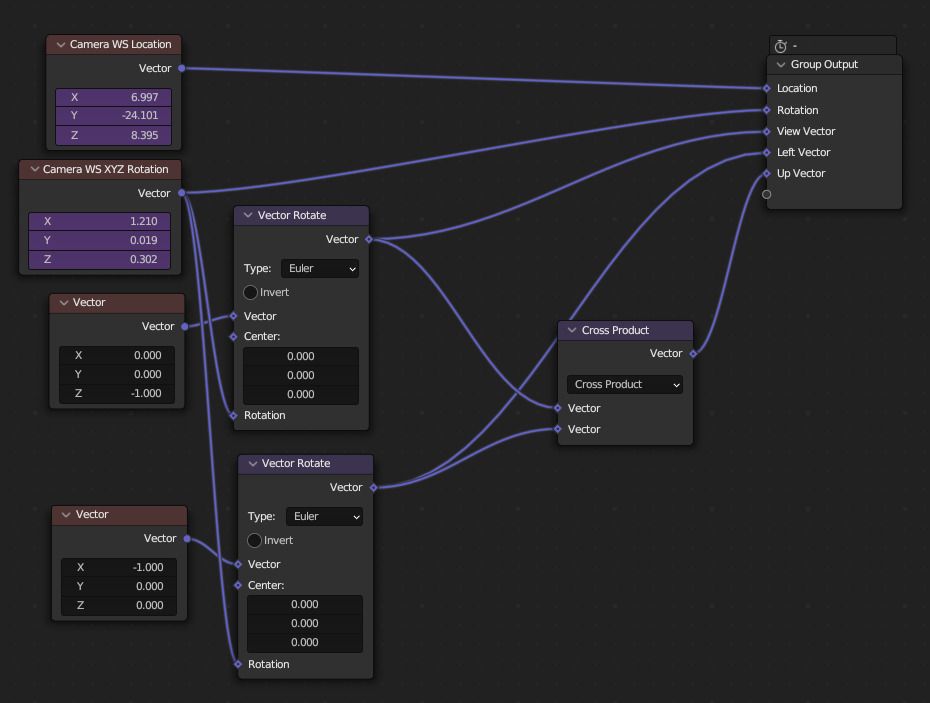Click the X 0.000 field in the upper Vector node

117,355
